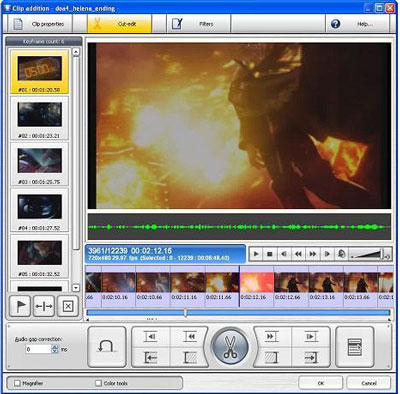The width and height of the screenshot is (400, 394).
Task: Click the audio gap correction spinner arrows
Action: click(x=55, y=349)
